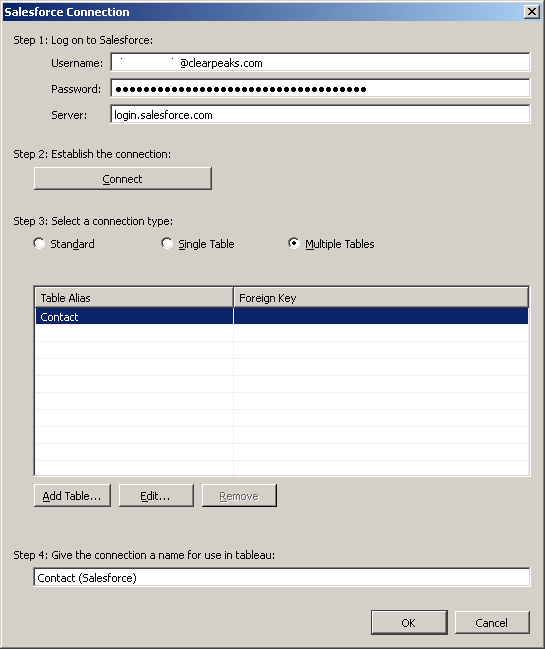Close the Salesforce Connection window
The width and height of the screenshot is (545, 649).
click(x=532, y=12)
